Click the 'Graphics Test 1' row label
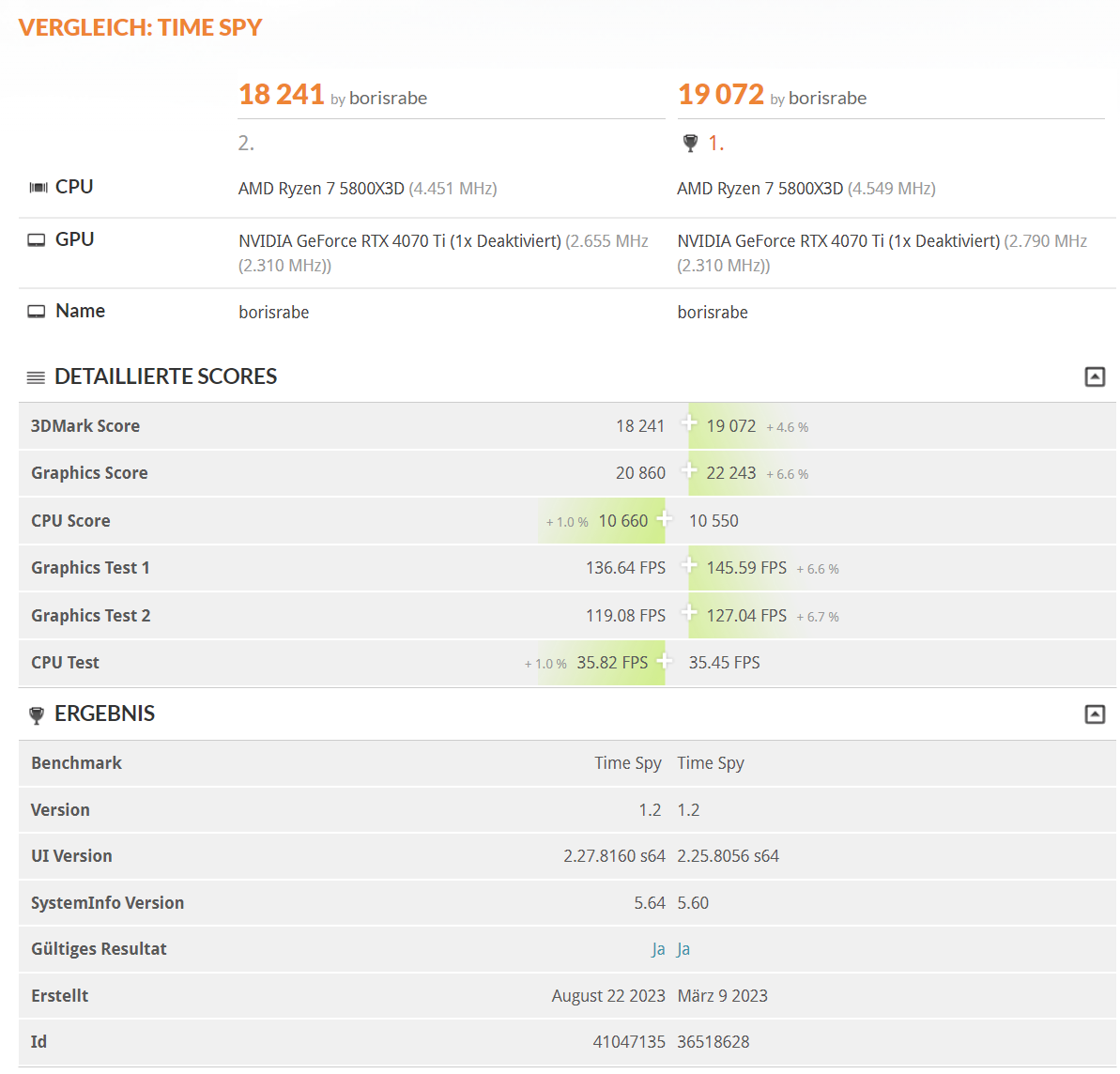This screenshot has height=1074, width=1120. tap(90, 568)
